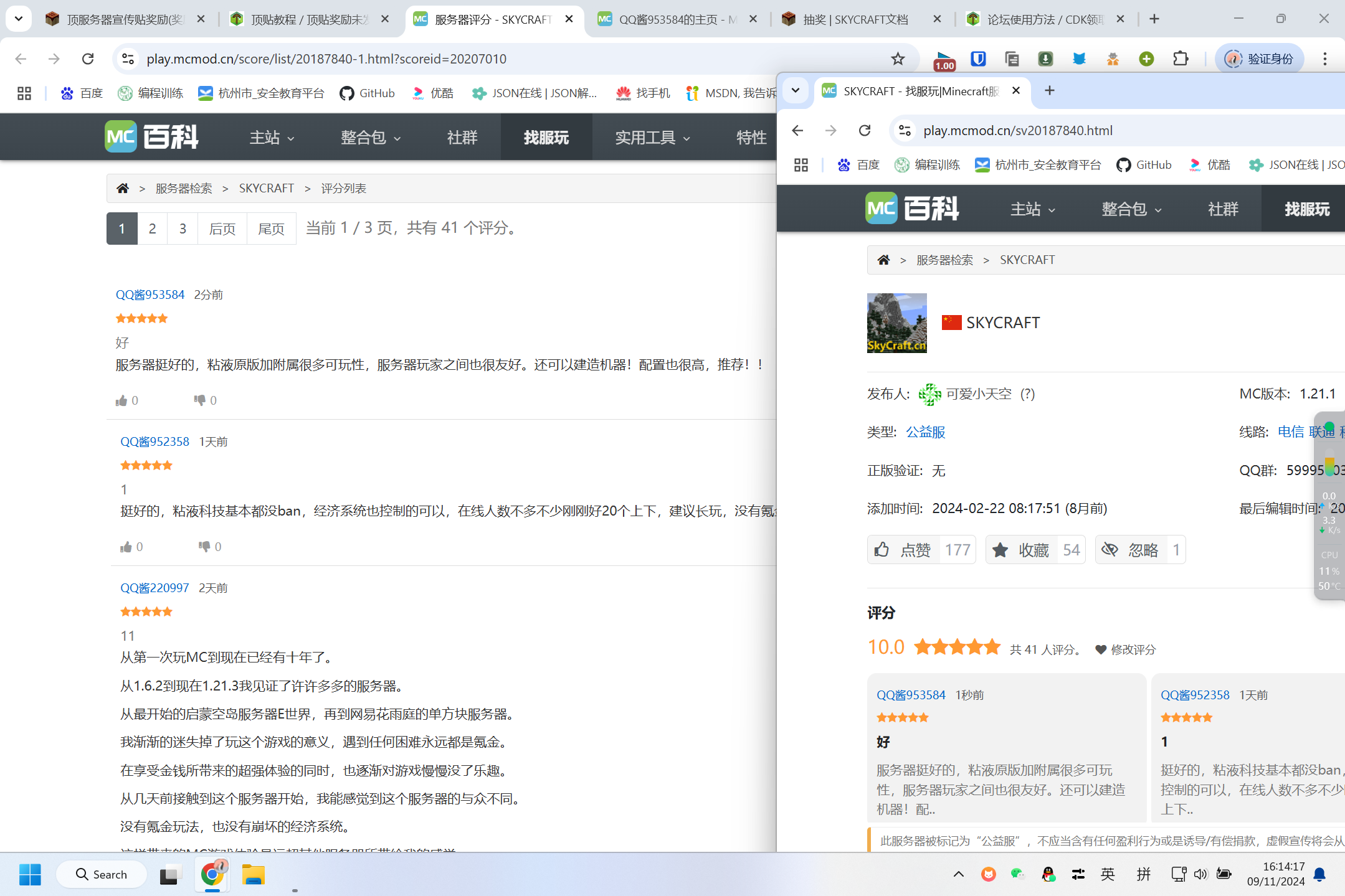1345x896 pixels.
Task: Click the SKYCRAFT server thumbnail image
Action: [x=897, y=323]
